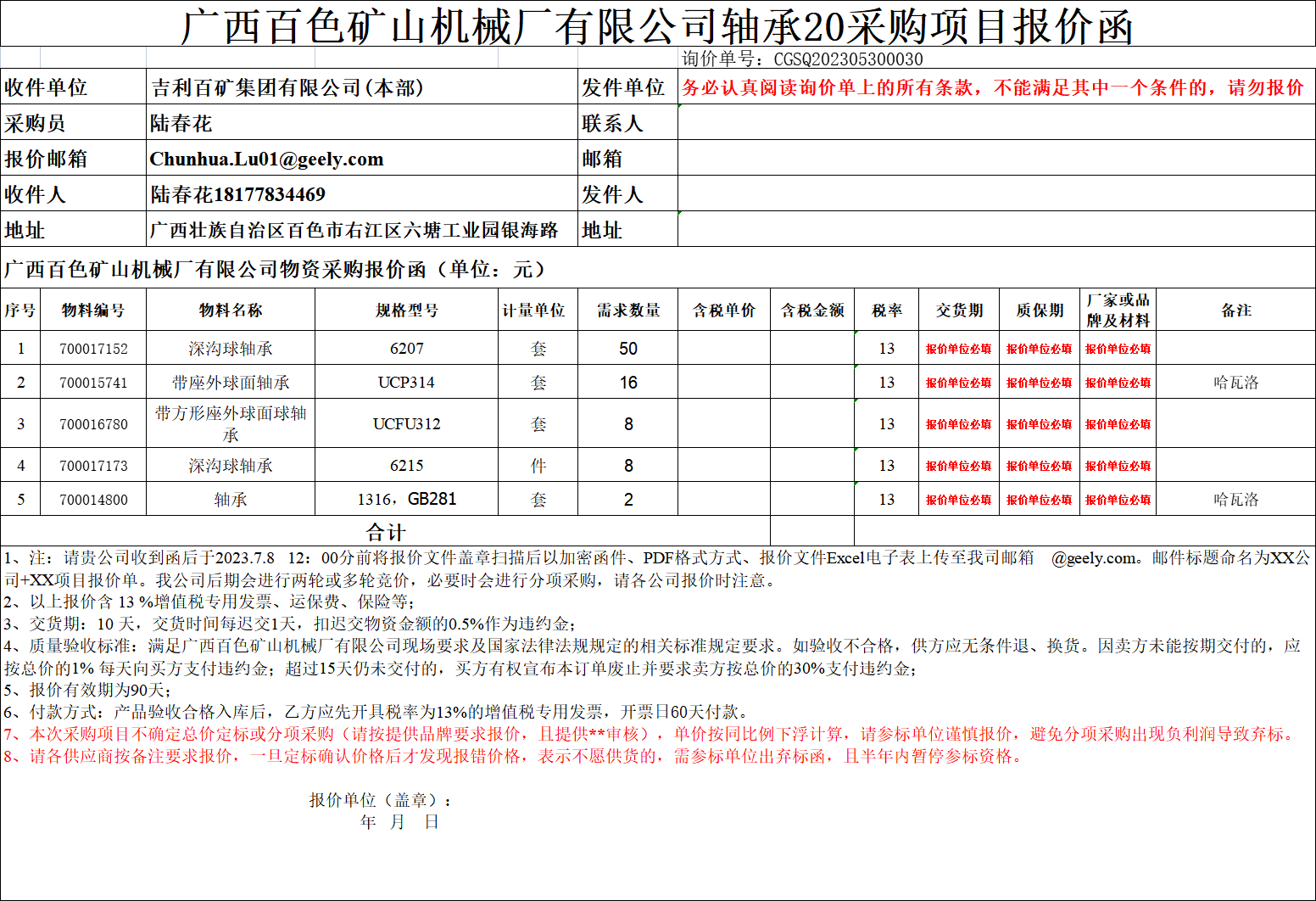1316x901 pixels.
Task: Select the 合计 total row label
Action: 385,532
